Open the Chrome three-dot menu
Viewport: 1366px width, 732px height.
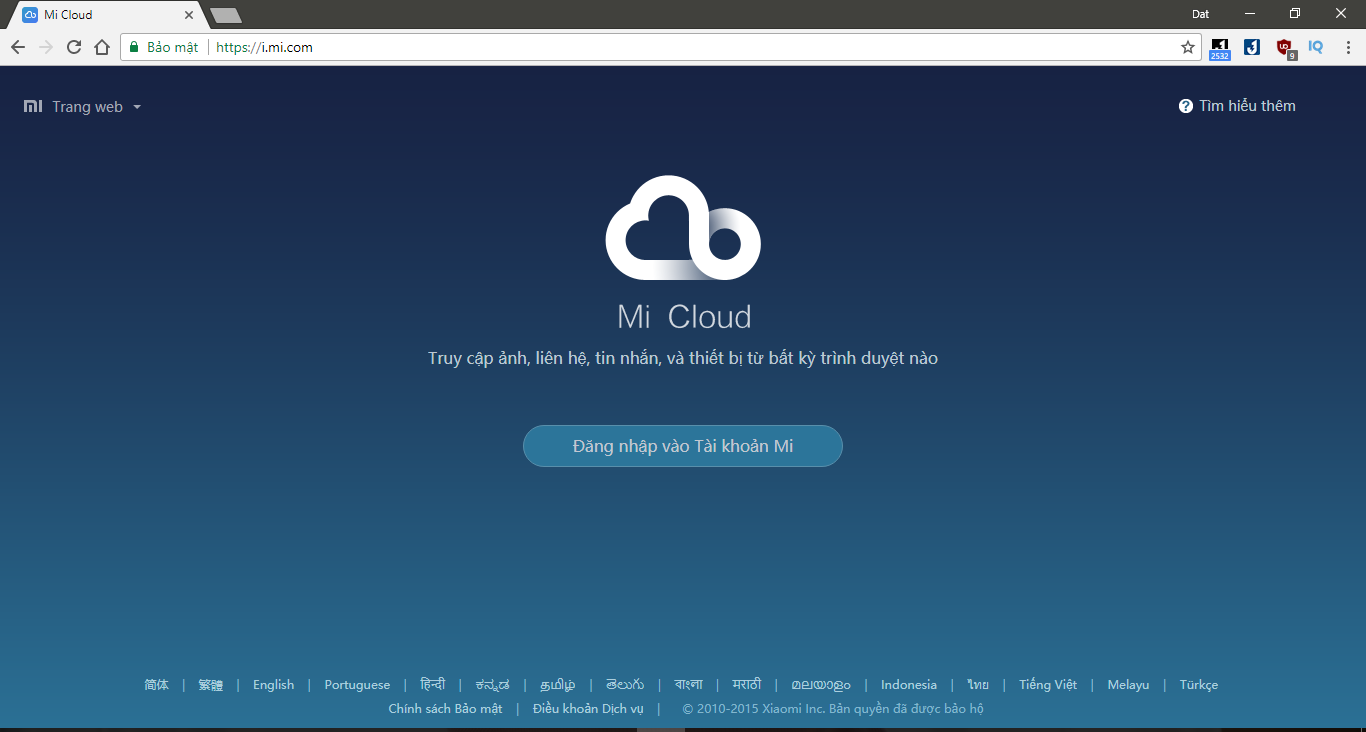(x=1347, y=47)
